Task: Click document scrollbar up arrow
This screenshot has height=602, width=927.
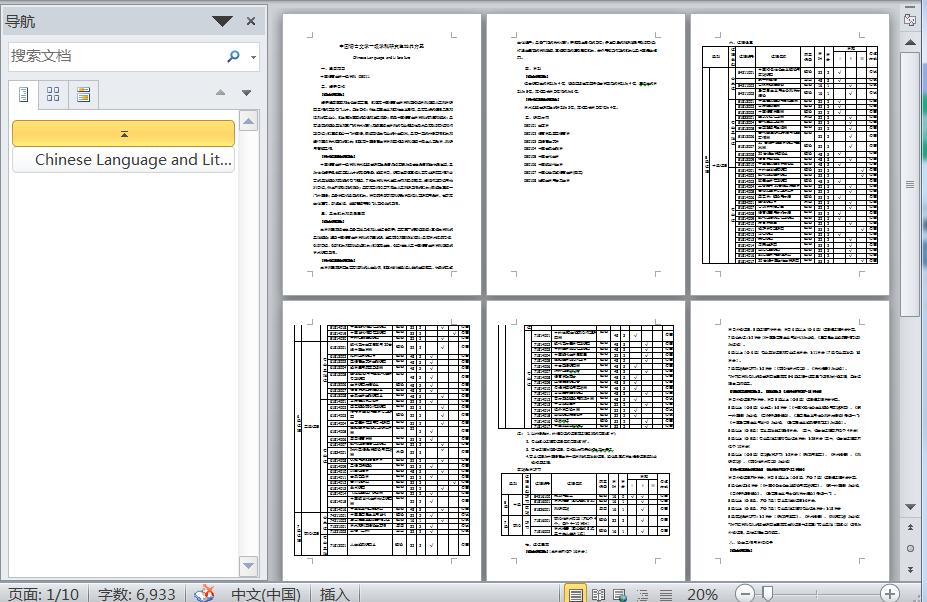Action: (910, 43)
